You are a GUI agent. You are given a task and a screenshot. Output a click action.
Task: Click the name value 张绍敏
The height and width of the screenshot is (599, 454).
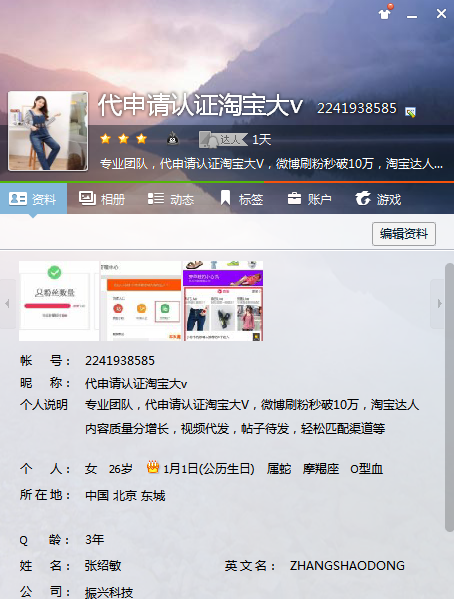point(103,565)
